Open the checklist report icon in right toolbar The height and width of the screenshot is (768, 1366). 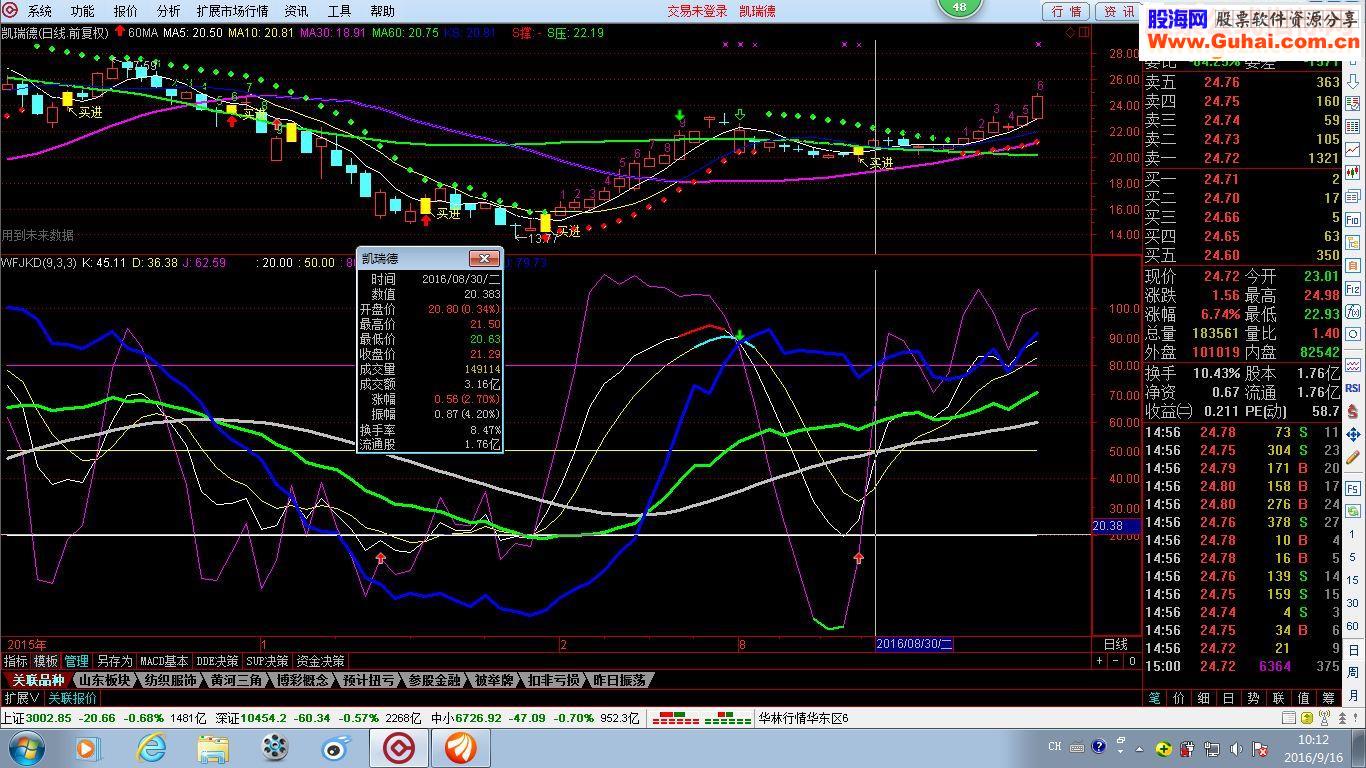click(x=1353, y=104)
